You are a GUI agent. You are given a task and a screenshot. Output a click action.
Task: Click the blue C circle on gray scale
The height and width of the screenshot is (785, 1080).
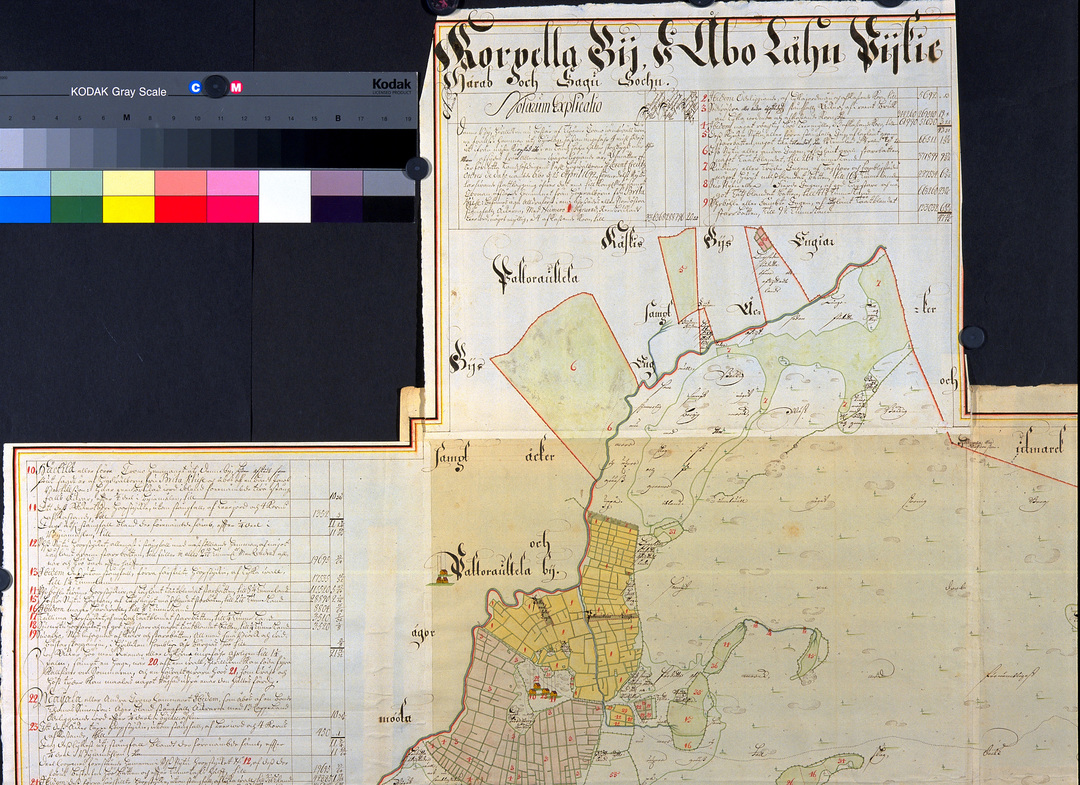[196, 87]
